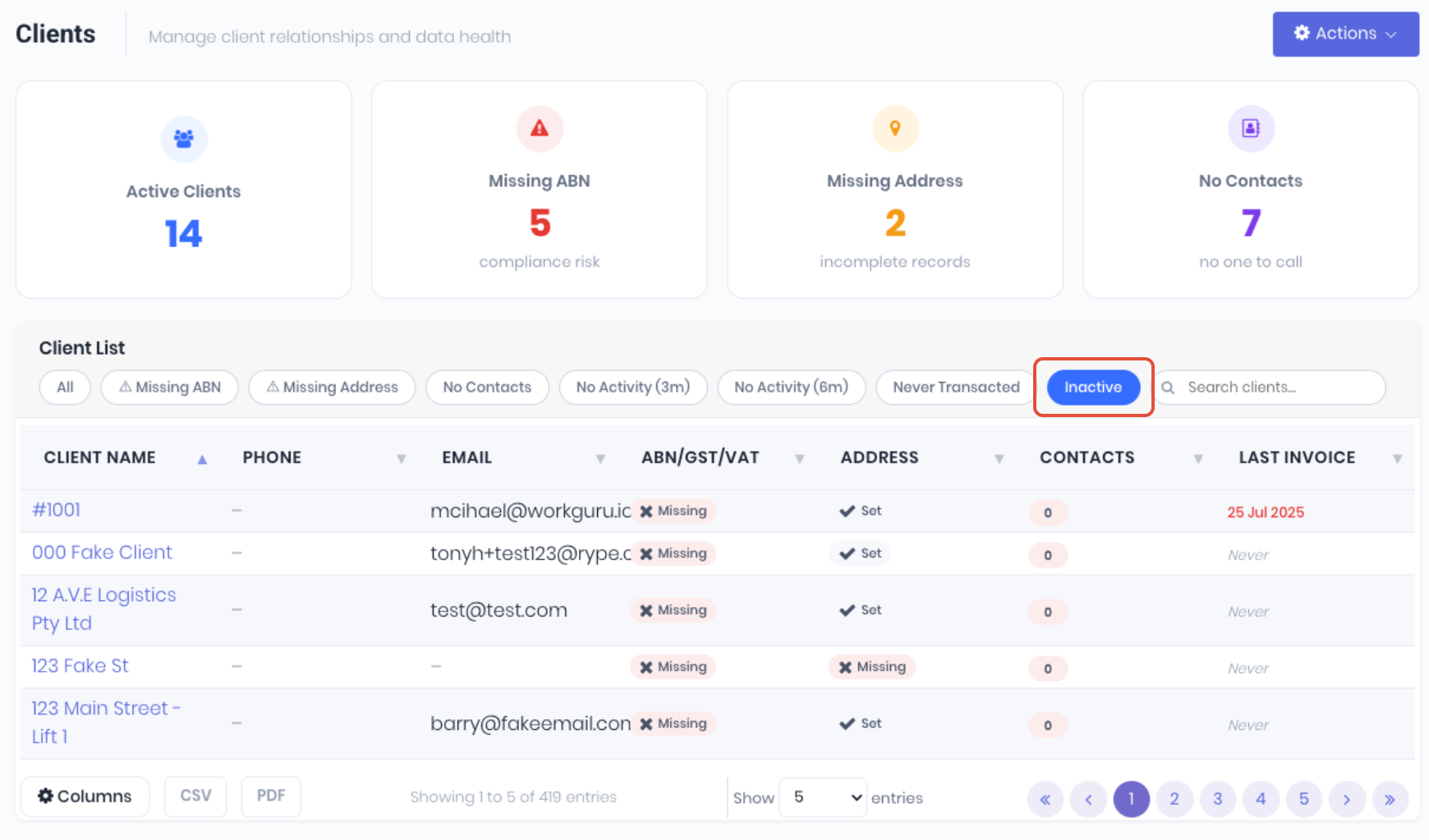Open Address column sort arrow
Screen dimensions: 1429x840
[x=999, y=459]
